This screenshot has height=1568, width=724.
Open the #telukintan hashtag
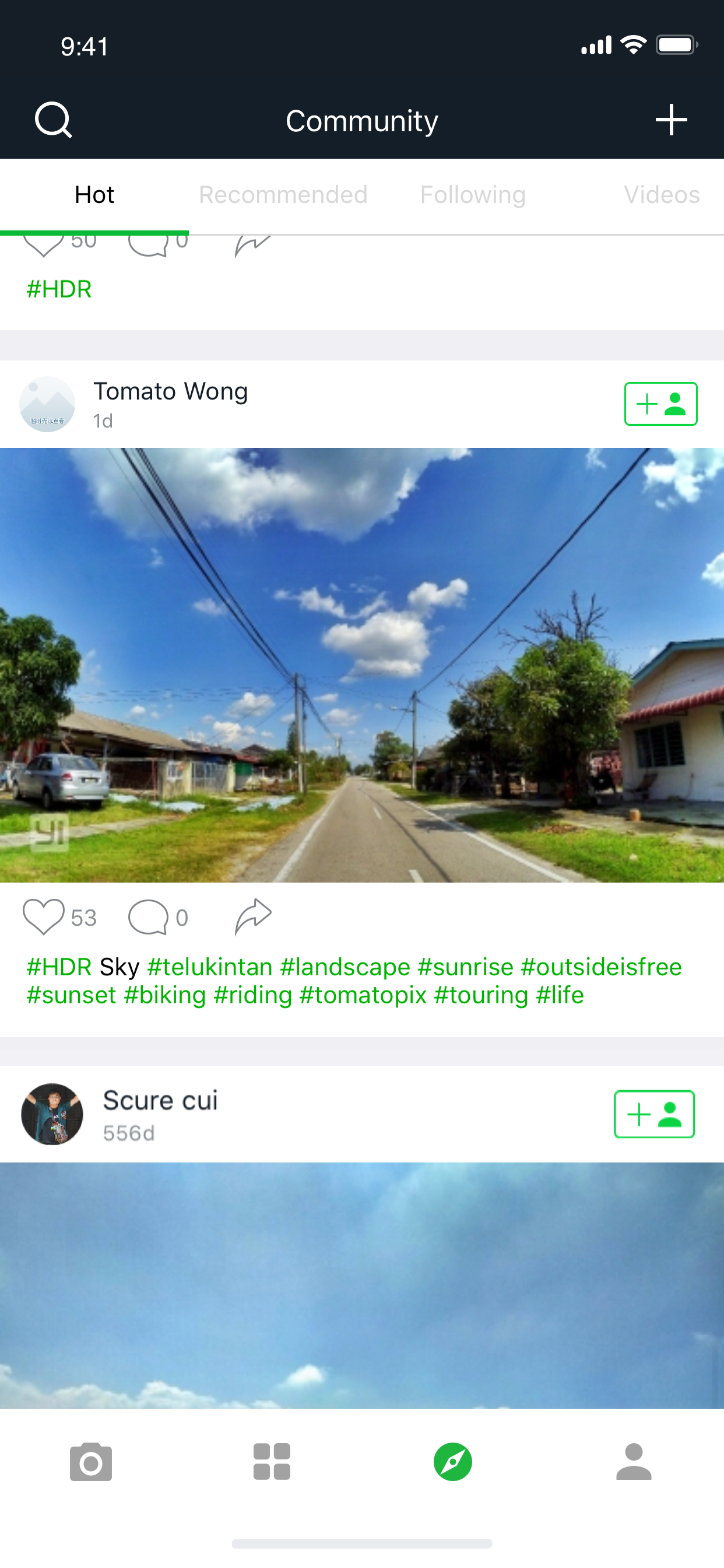pyautogui.click(x=209, y=967)
